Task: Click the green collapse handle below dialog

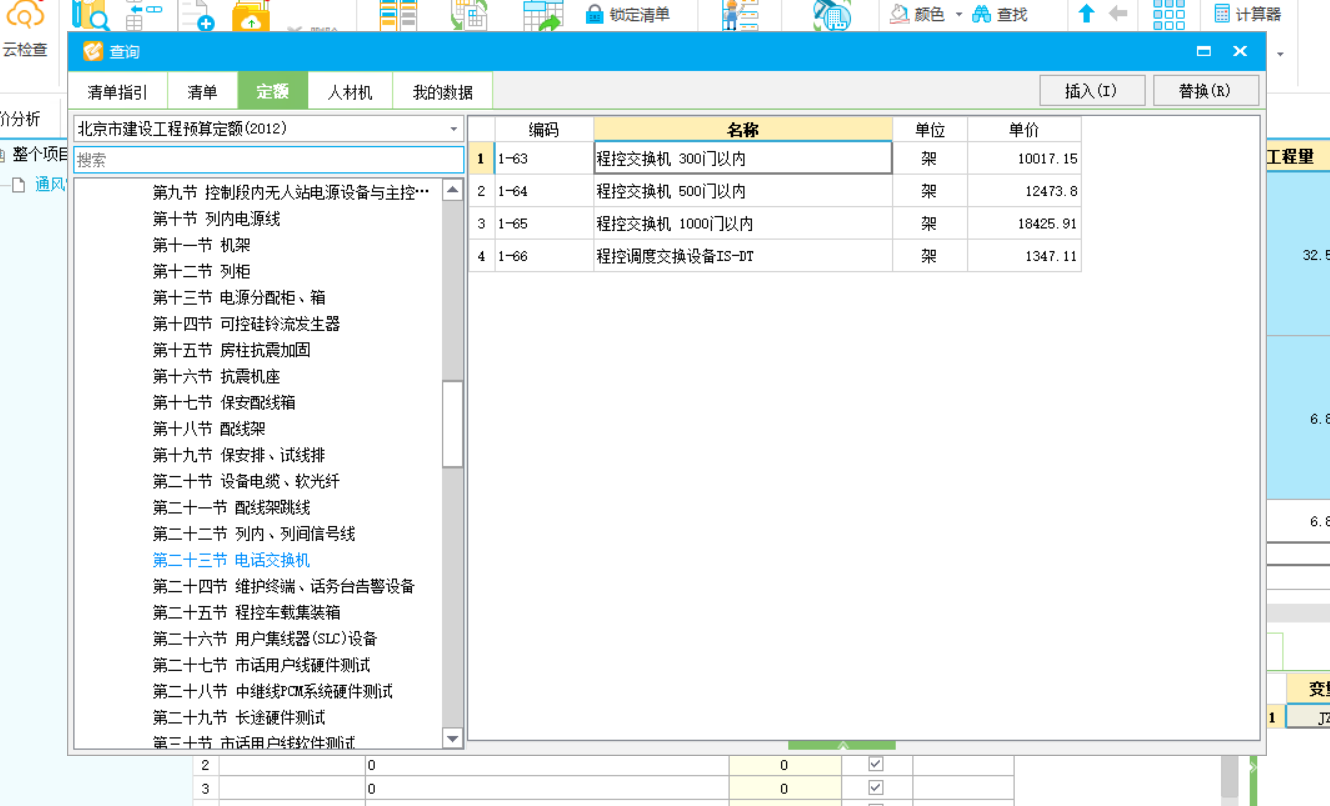Action: (x=842, y=745)
